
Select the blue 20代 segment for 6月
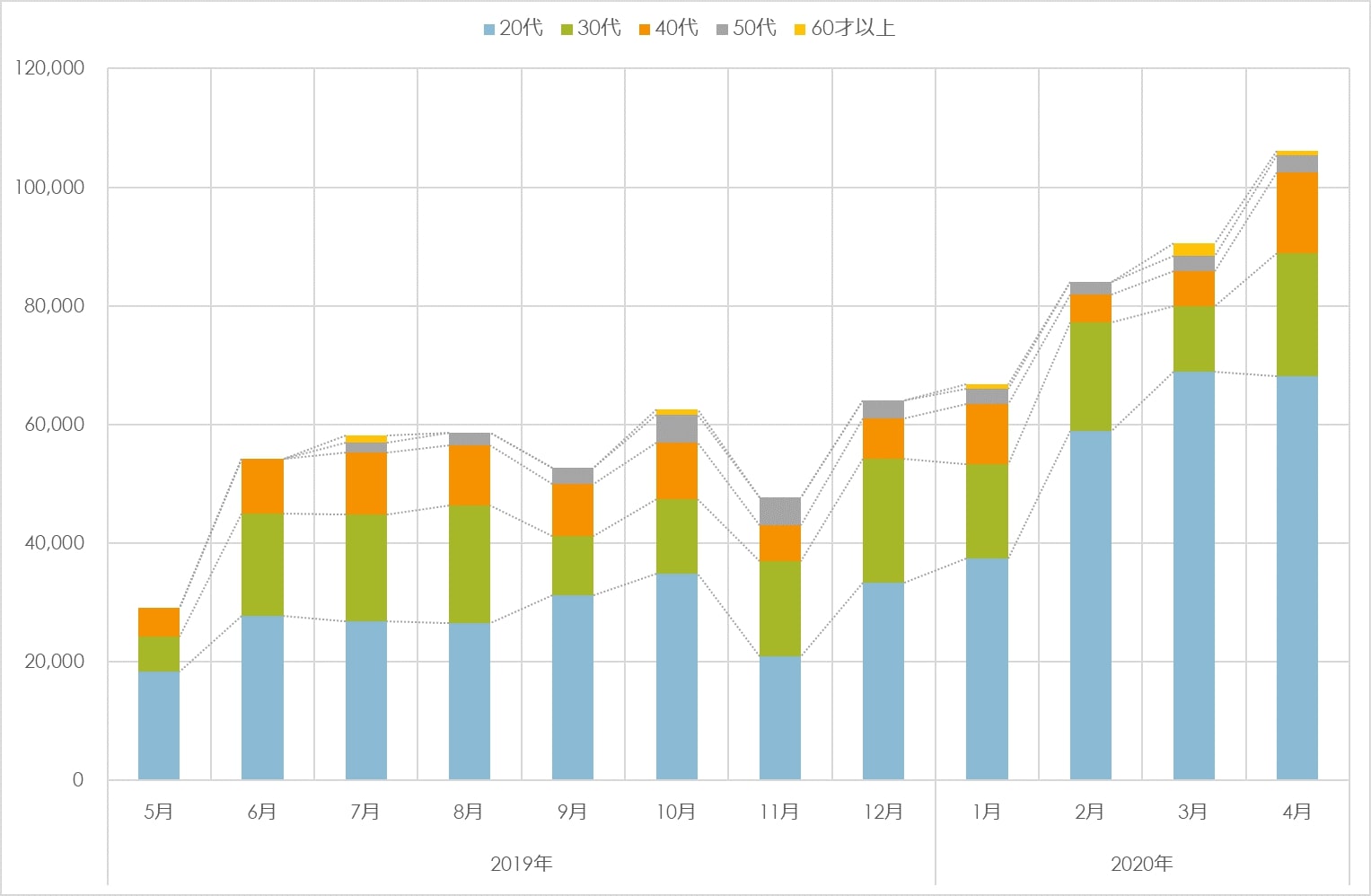(x=262, y=698)
